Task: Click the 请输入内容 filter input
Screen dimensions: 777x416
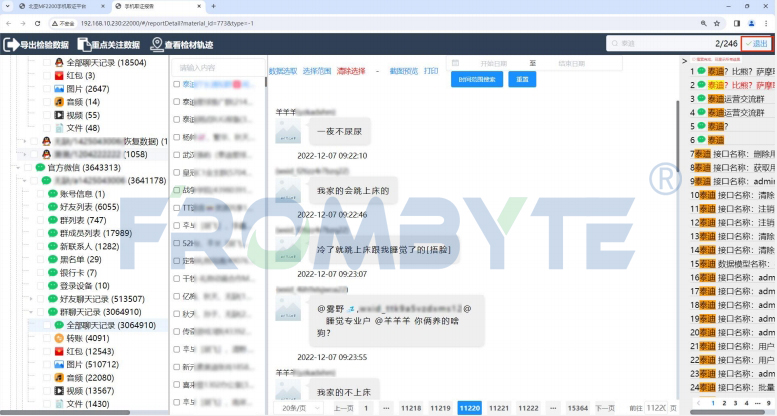Action: (218, 67)
